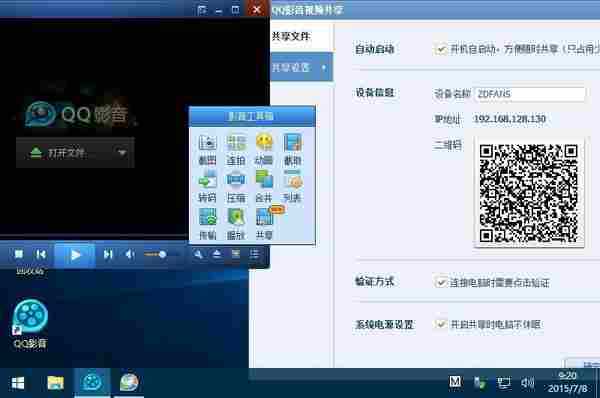Expand the 共享设置 sidebar arrow
The width and height of the screenshot is (600, 398).
click(324, 68)
